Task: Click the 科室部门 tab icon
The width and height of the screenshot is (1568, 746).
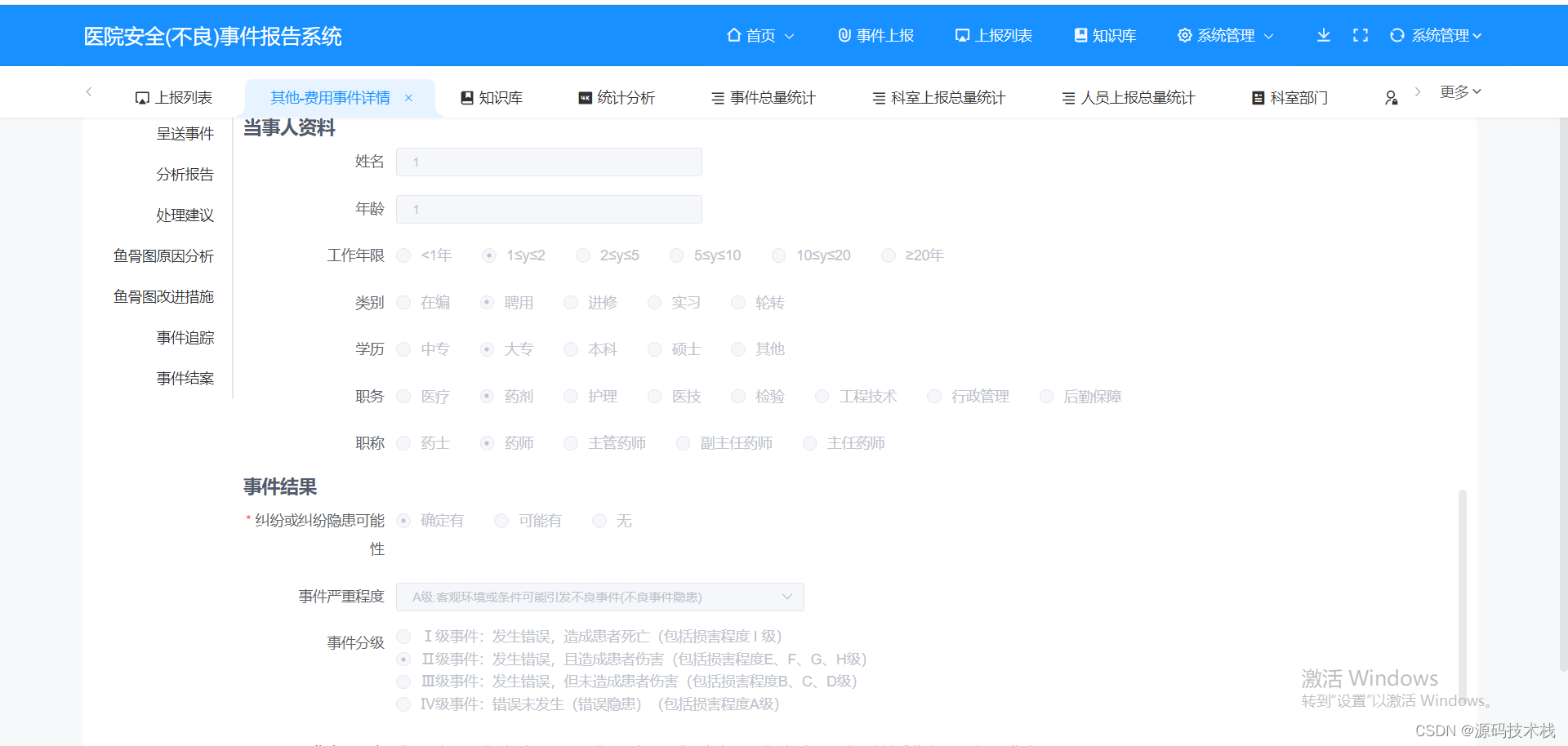Action: point(1258,98)
